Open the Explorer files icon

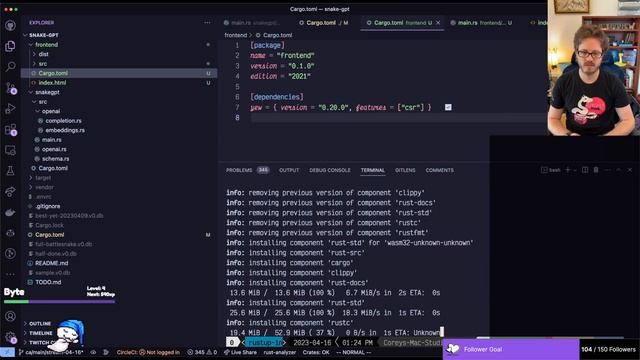click(x=11, y=46)
